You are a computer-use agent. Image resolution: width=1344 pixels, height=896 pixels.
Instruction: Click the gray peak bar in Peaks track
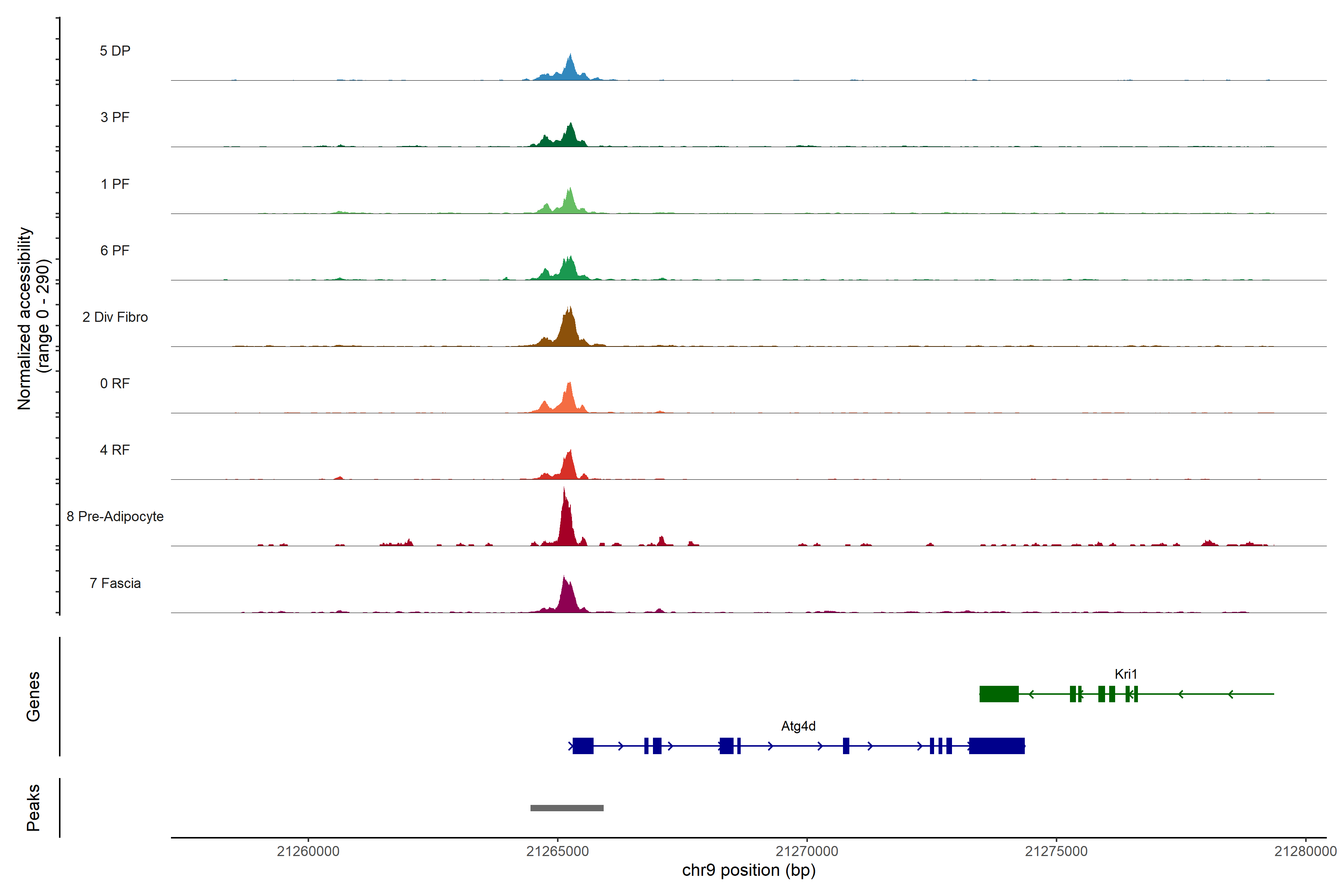(567, 808)
